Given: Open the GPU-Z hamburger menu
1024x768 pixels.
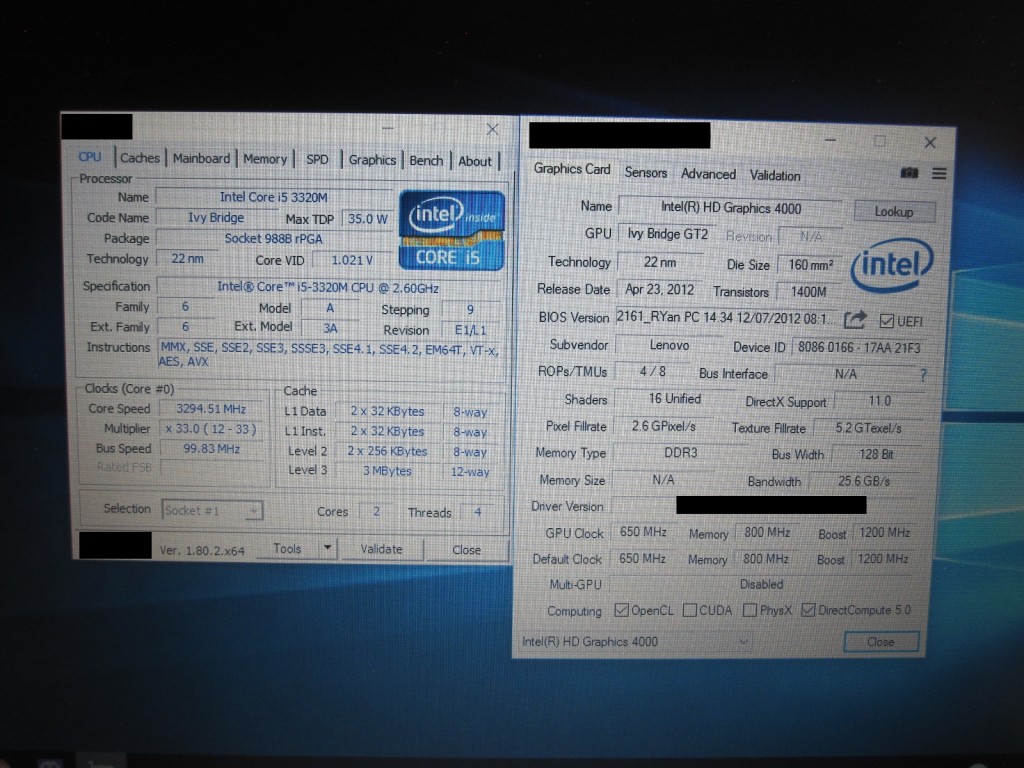Looking at the screenshot, I should pos(939,173).
